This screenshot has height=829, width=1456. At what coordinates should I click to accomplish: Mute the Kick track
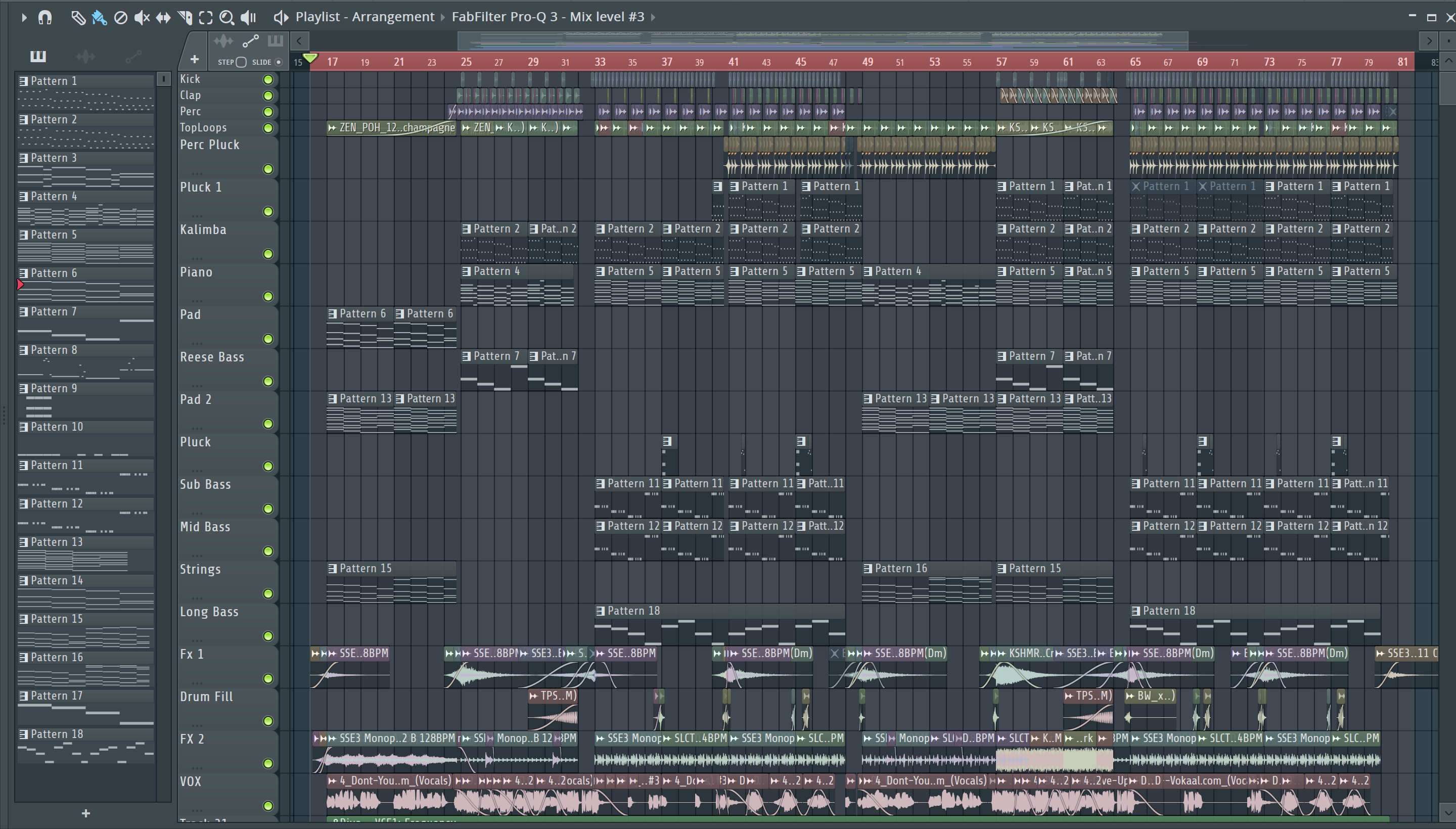tap(267, 80)
